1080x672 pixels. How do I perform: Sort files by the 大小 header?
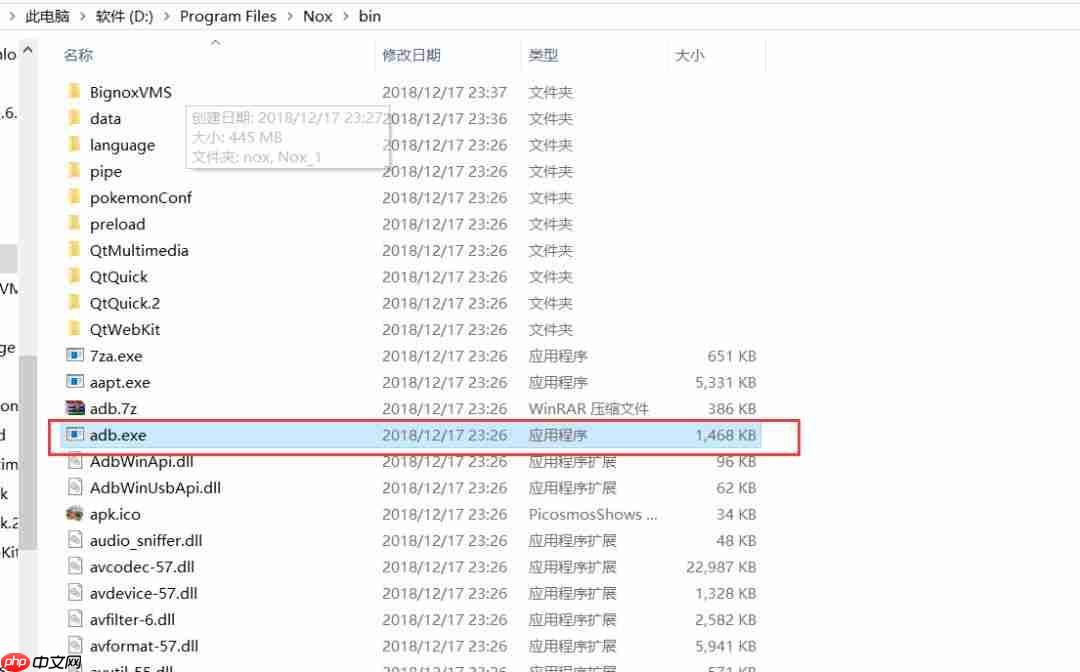click(x=690, y=55)
